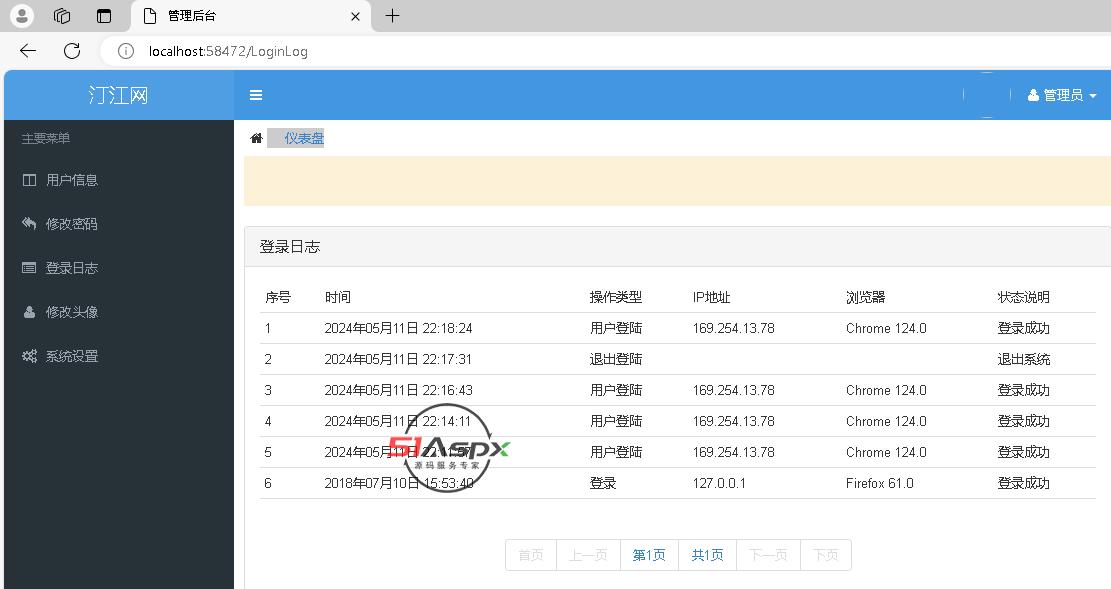The image size is (1111, 589).
Task: Click the 登录日志 list icon
Action: [29, 268]
